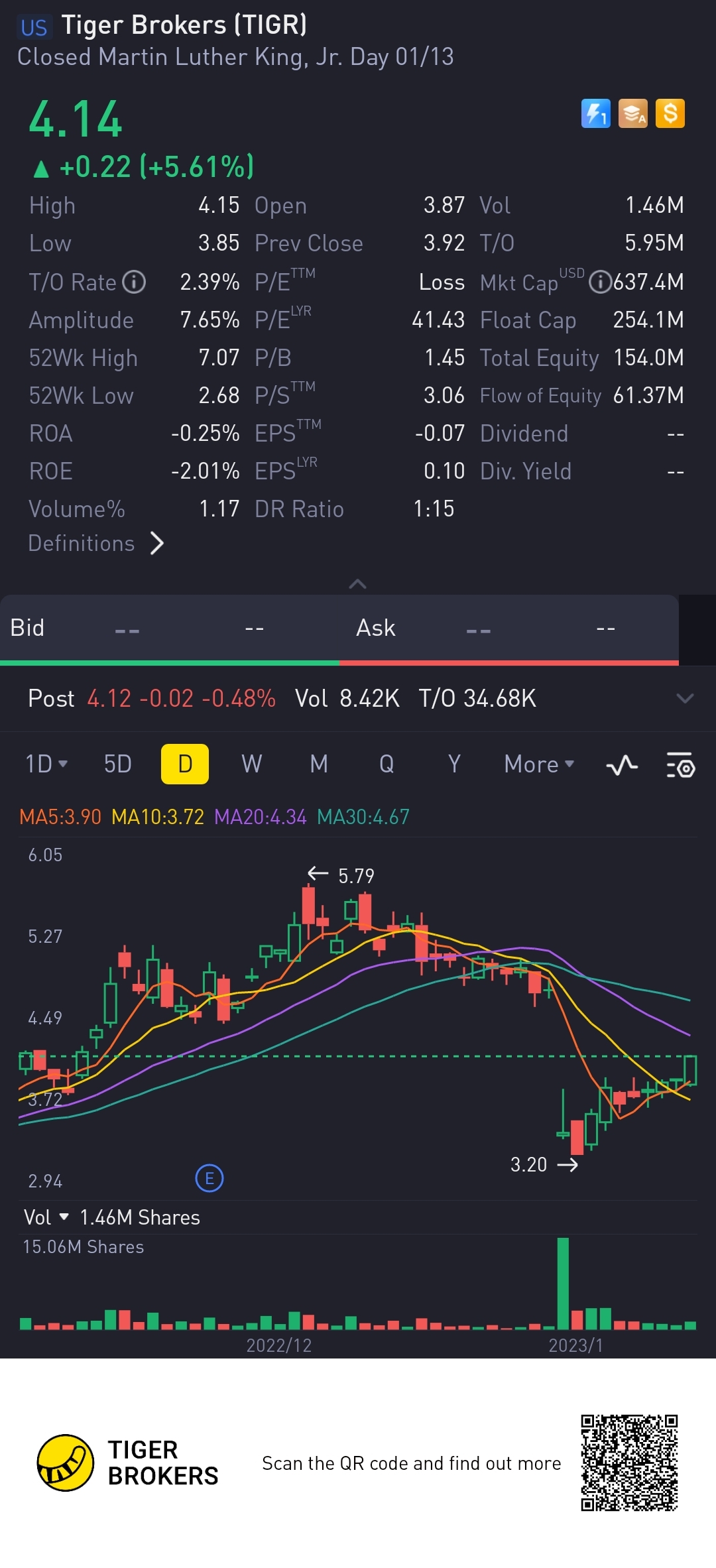This screenshot has width=716, height=1568.
Task: Tap the latest green candlestick on chart
Action: pyautogui.click(x=690, y=1070)
